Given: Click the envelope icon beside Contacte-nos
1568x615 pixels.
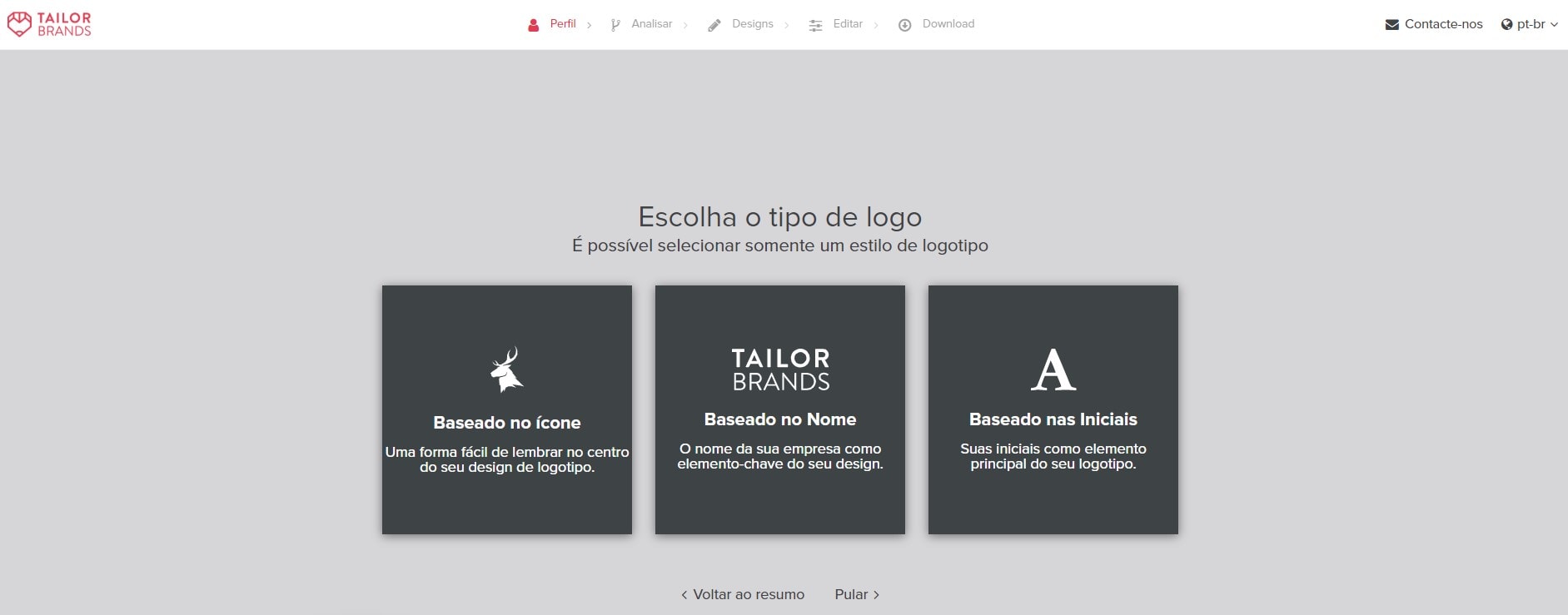Looking at the screenshot, I should pyautogui.click(x=1391, y=24).
